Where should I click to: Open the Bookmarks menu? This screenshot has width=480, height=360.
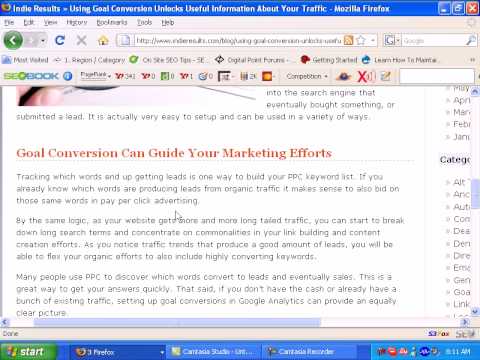coord(112,22)
